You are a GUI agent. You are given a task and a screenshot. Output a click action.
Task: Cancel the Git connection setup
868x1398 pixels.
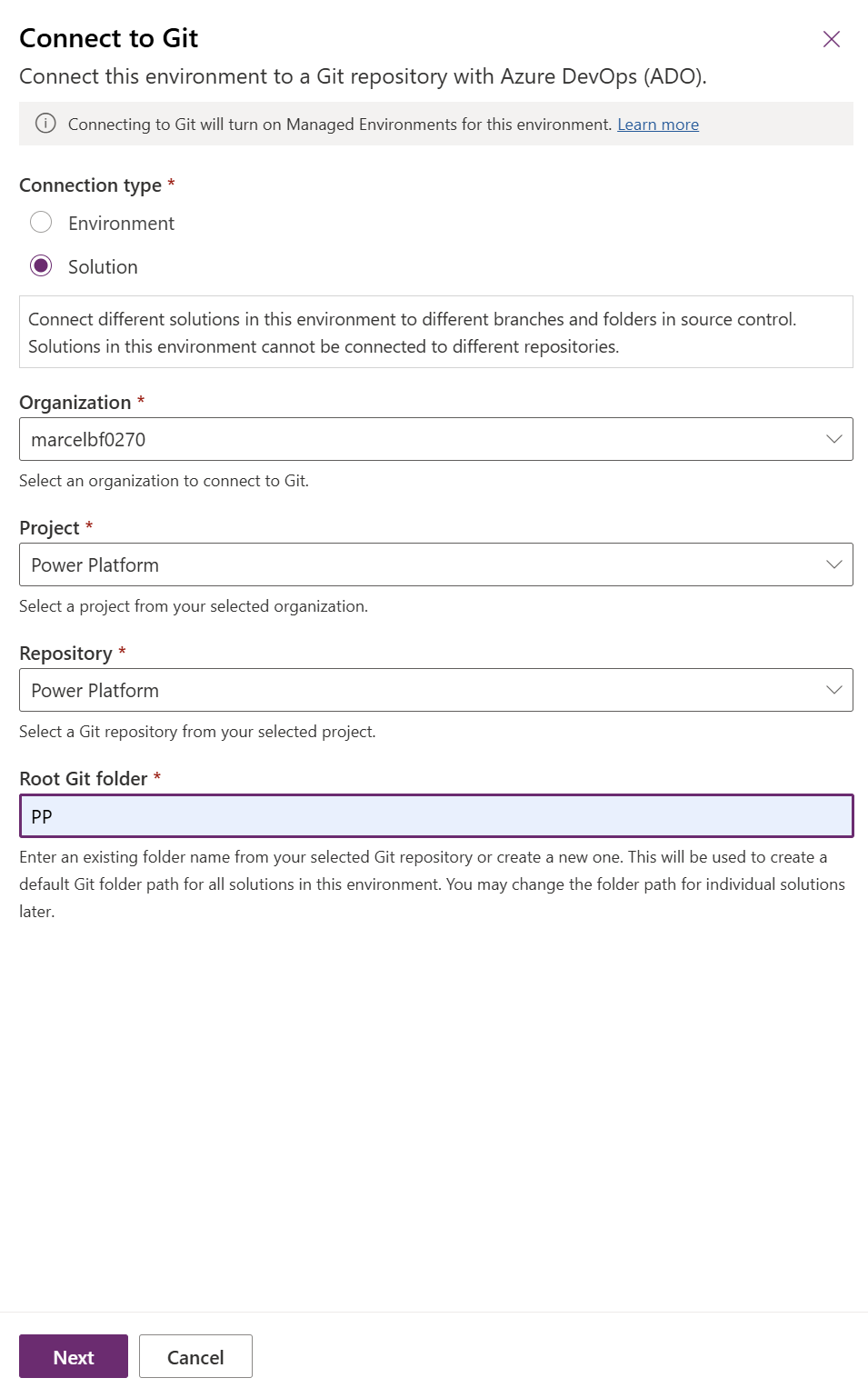[x=195, y=1356]
